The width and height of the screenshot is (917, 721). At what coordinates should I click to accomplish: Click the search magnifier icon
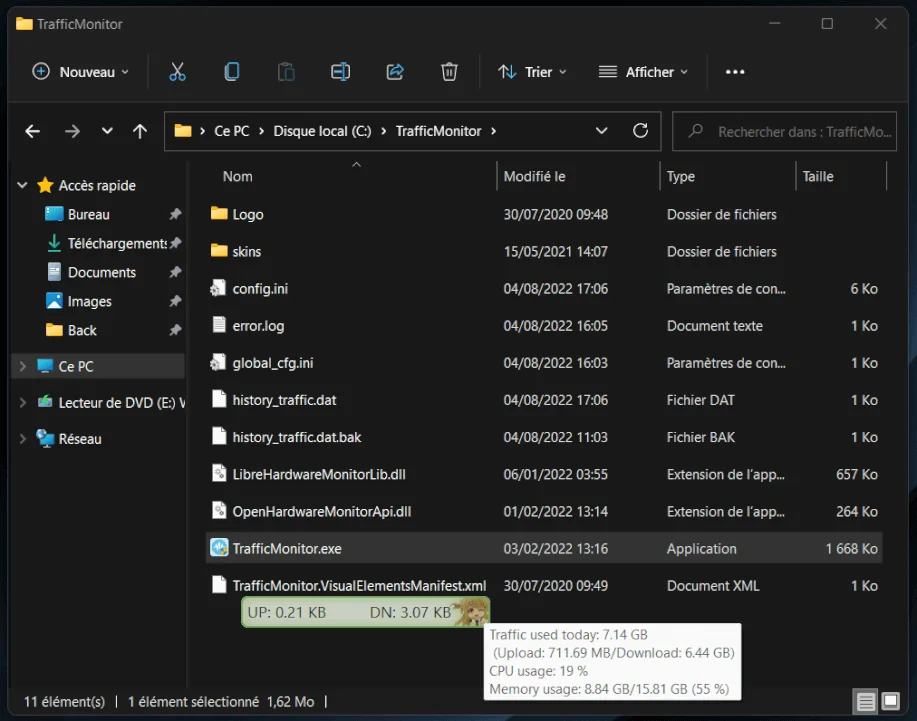(x=695, y=131)
